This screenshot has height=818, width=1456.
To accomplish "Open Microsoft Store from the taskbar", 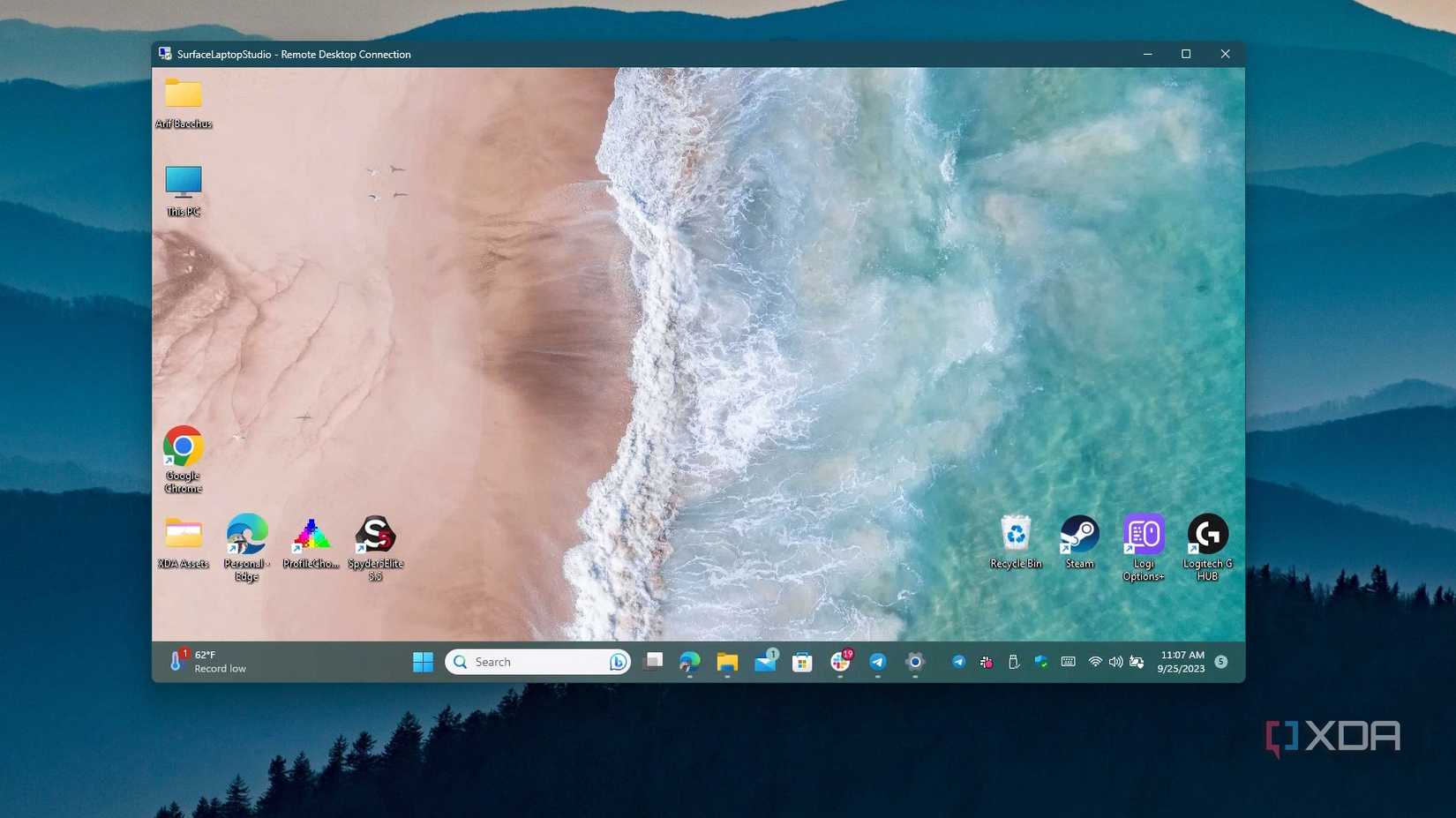I will click(802, 662).
